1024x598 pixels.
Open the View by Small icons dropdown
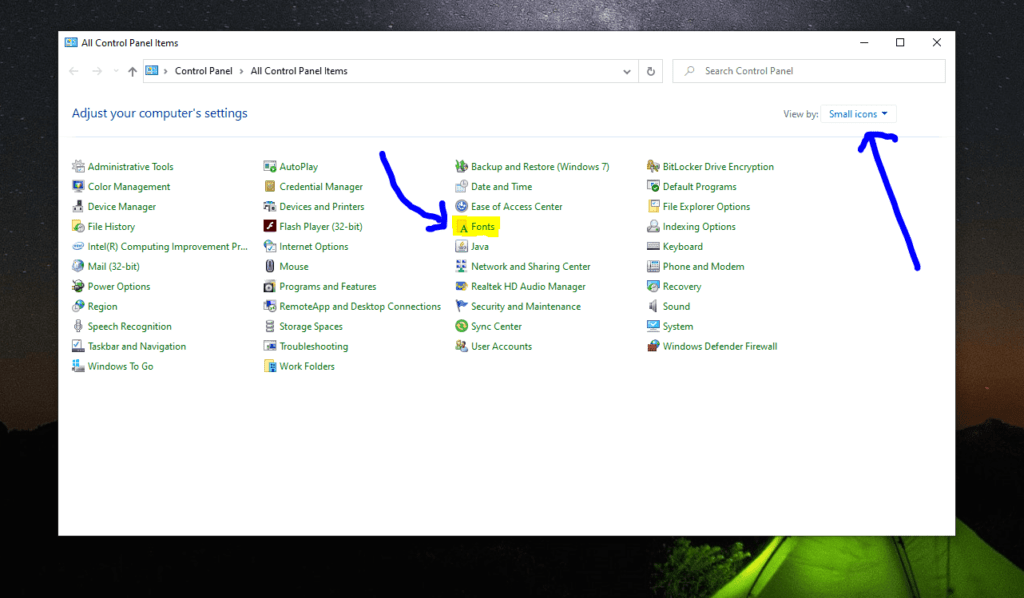[858, 114]
